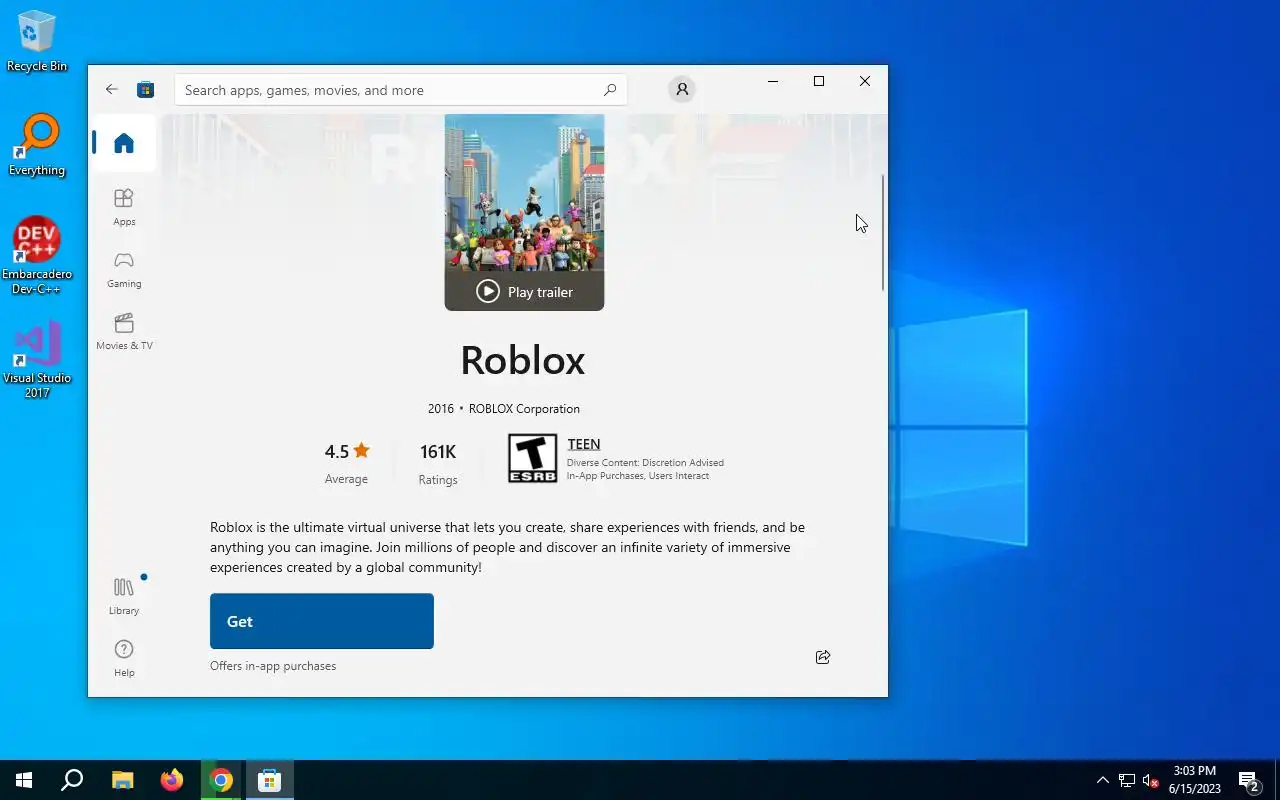The image size is (1280, 800).
Task: Click the muted volume tray icon
Action: click(1150, 780)
